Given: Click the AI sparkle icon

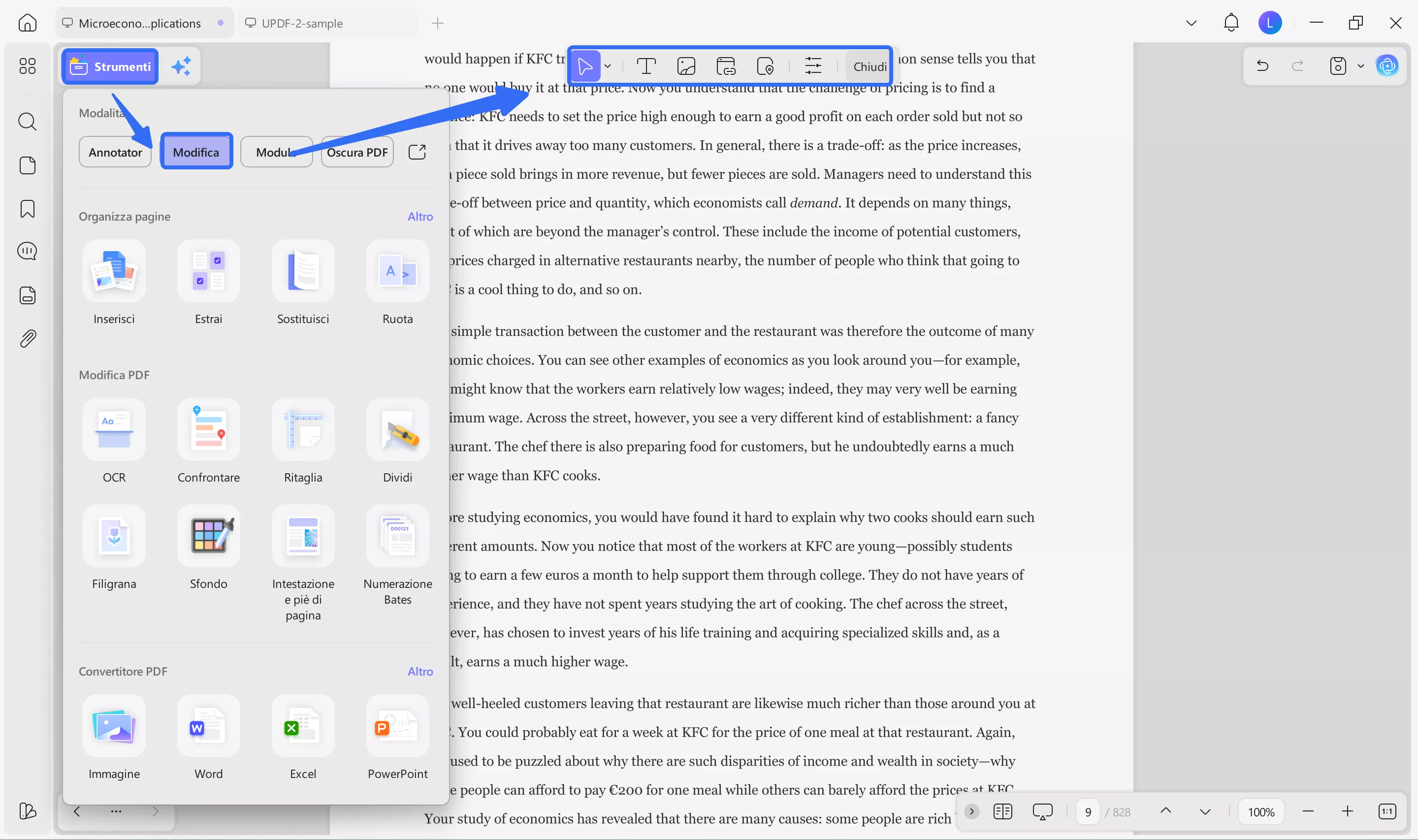Looking at the screenshot, I should (x=182, y=66).
